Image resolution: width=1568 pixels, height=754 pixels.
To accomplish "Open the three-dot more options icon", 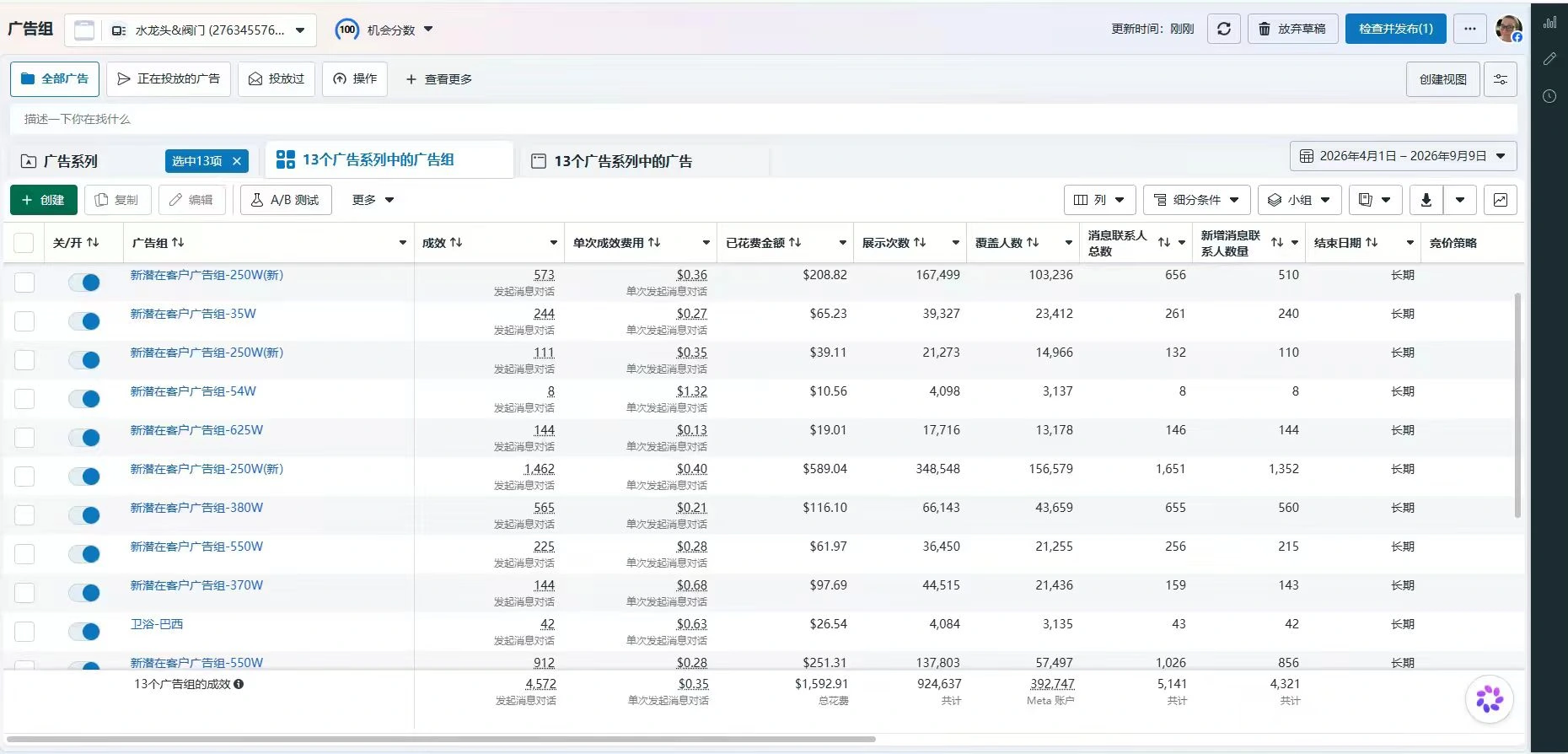I will point(1470,29).
